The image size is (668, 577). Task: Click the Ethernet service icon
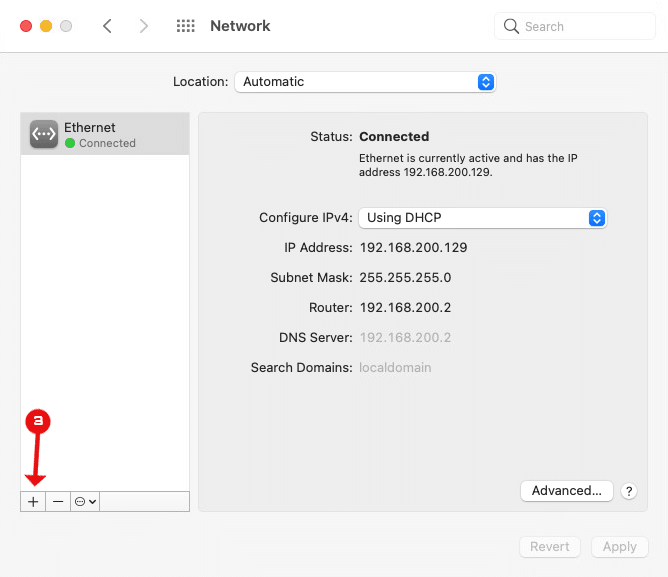pyautogui.click(x=44, y=134)
